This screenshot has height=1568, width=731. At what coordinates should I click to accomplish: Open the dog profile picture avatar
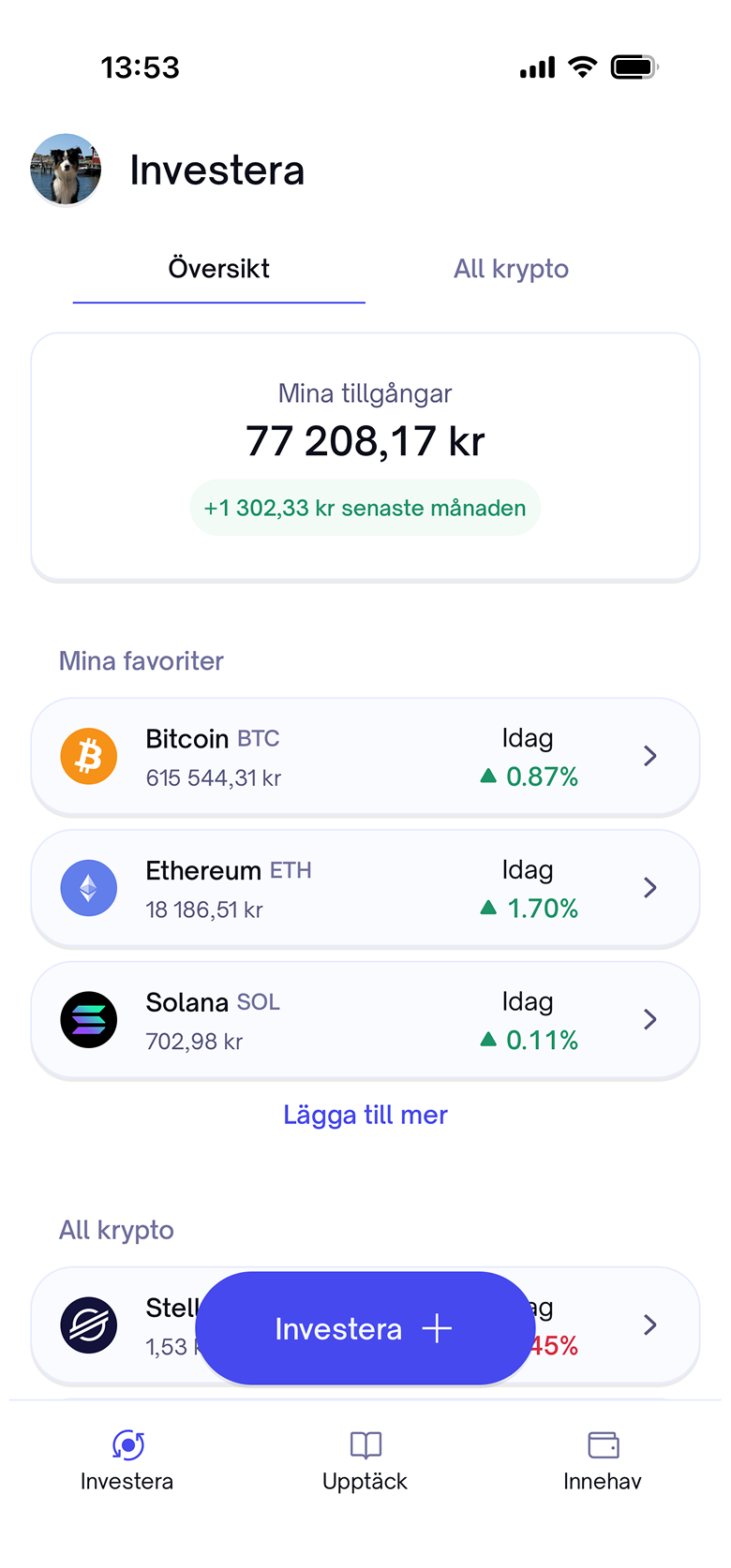[x=66, y=170]
